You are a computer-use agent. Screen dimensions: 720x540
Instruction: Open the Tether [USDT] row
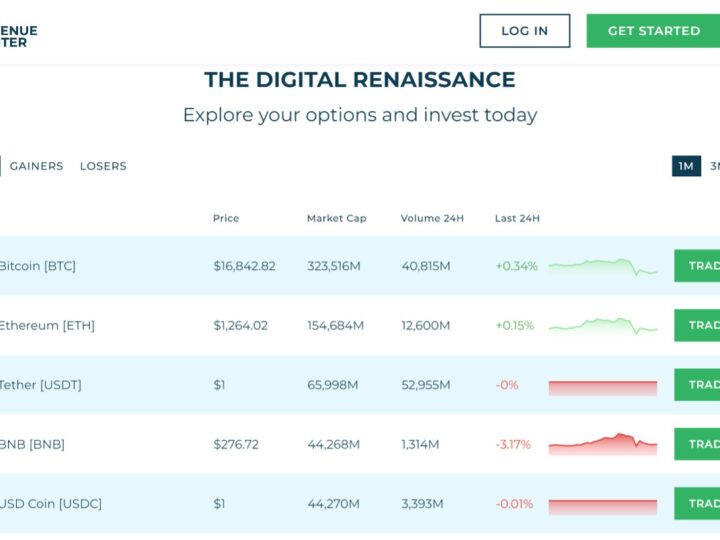[41, 385]
